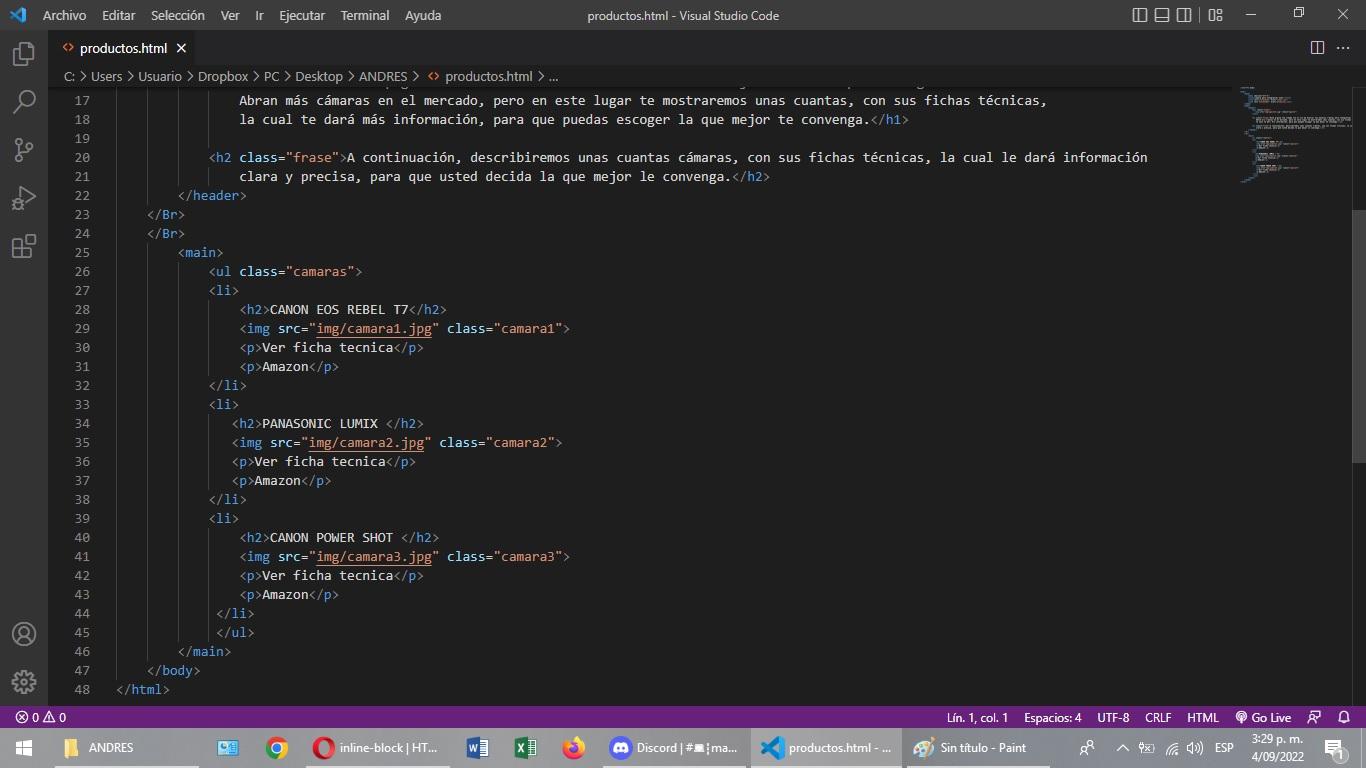Open Windows Start menu
This screenshot has height=768, width=1366.
24,748
